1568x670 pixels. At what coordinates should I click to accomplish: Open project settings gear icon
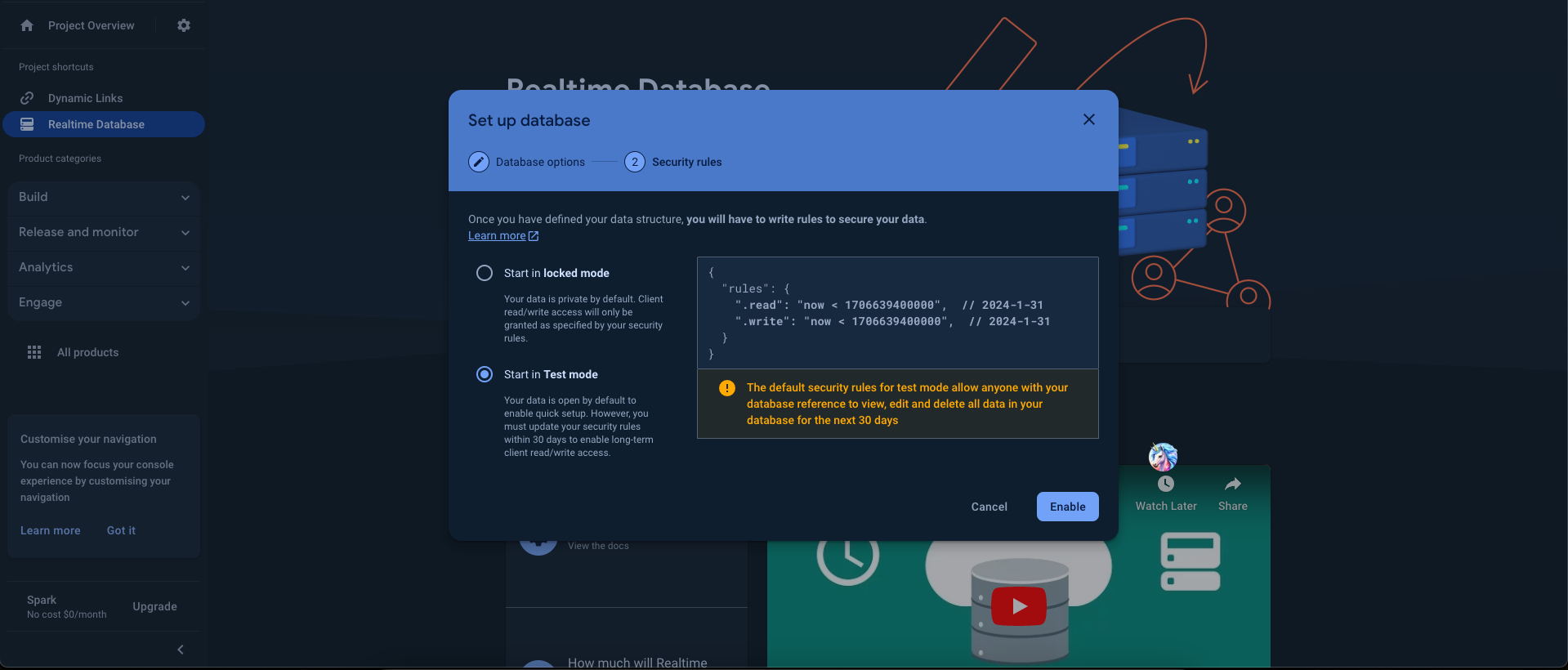(184, 25)
